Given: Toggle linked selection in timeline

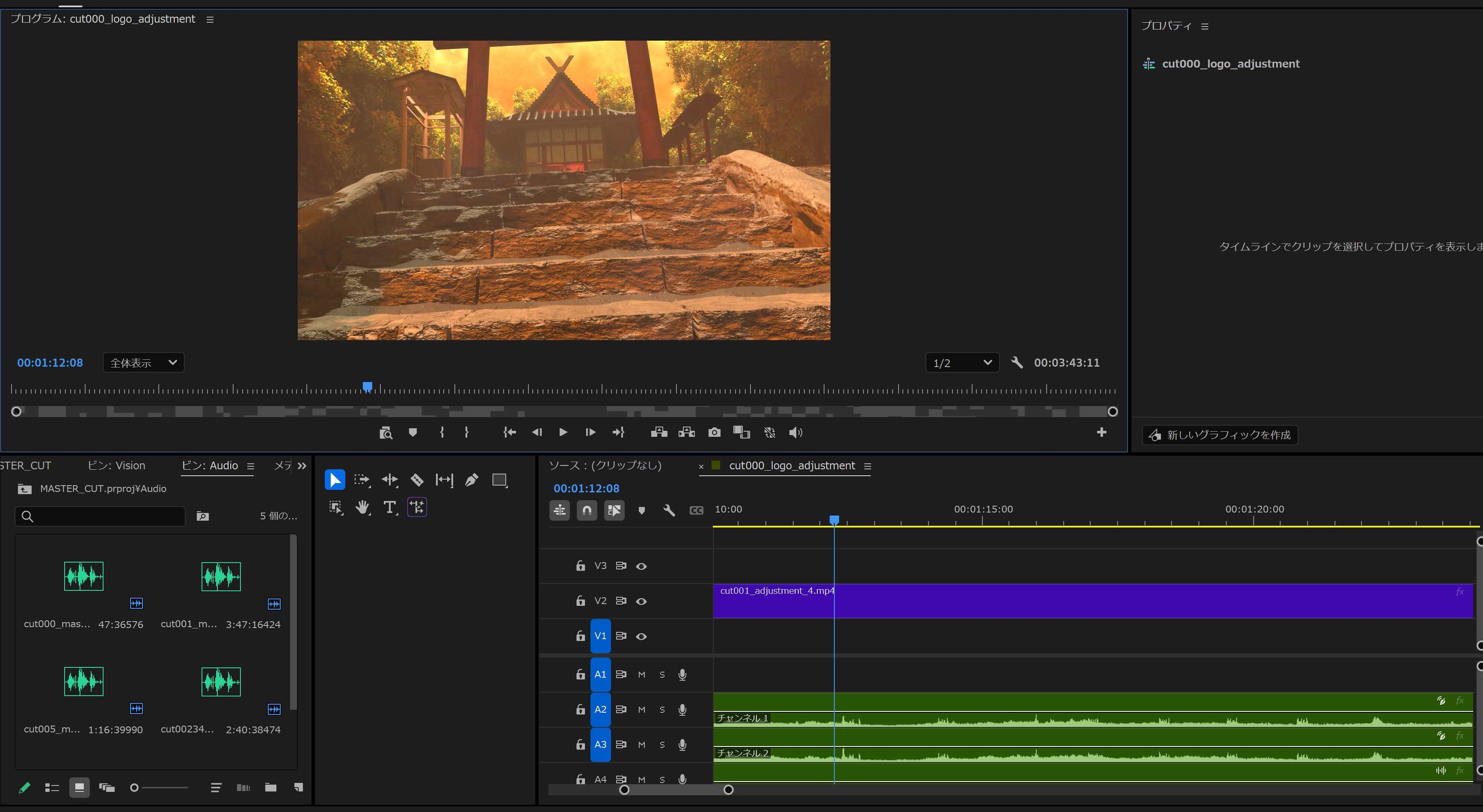Looking at the screenshot, I should [x=614, y=510].
